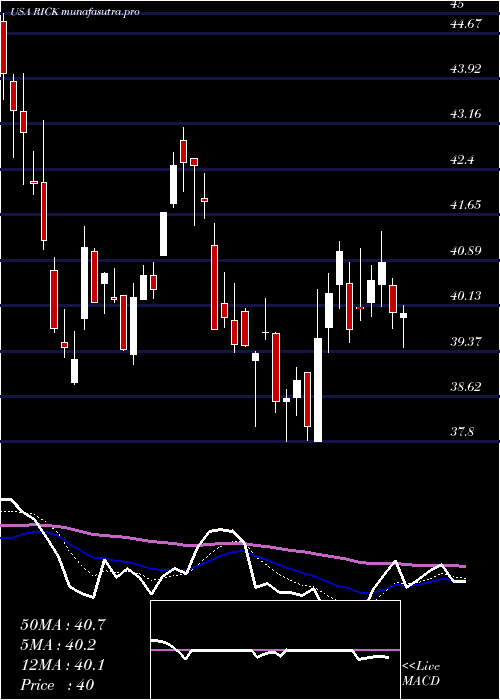
Task: Click the 43.92 price axis label
Action: coord(466,69)
